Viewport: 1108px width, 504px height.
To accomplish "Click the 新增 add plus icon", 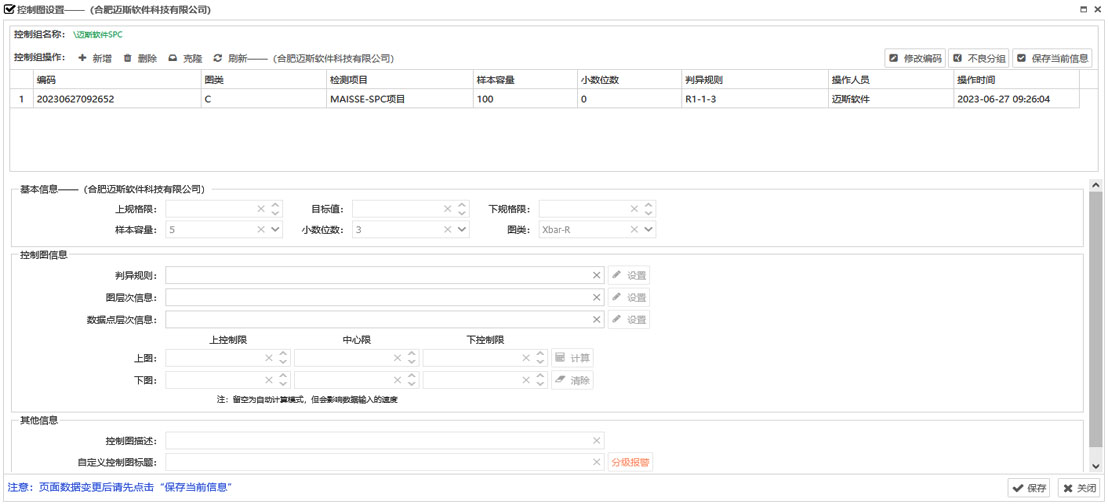I will [x=83, y=59].
